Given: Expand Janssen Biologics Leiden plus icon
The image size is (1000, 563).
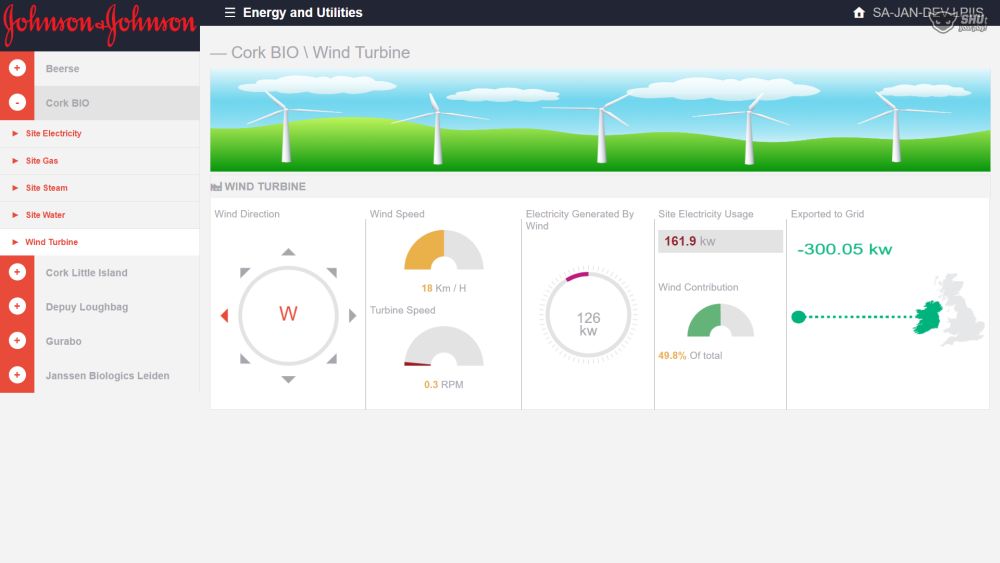Looking at the screenshot, I should (17, 375).
